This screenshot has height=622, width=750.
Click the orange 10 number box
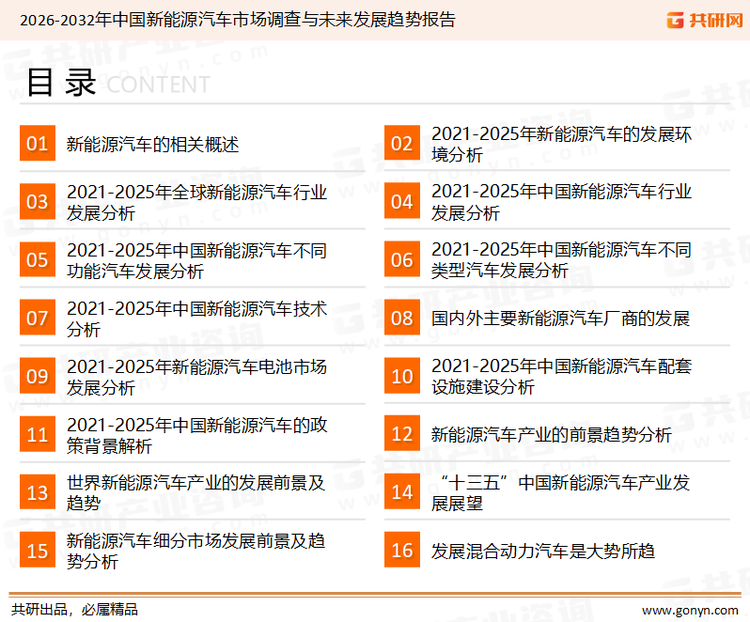coord(402,376)
